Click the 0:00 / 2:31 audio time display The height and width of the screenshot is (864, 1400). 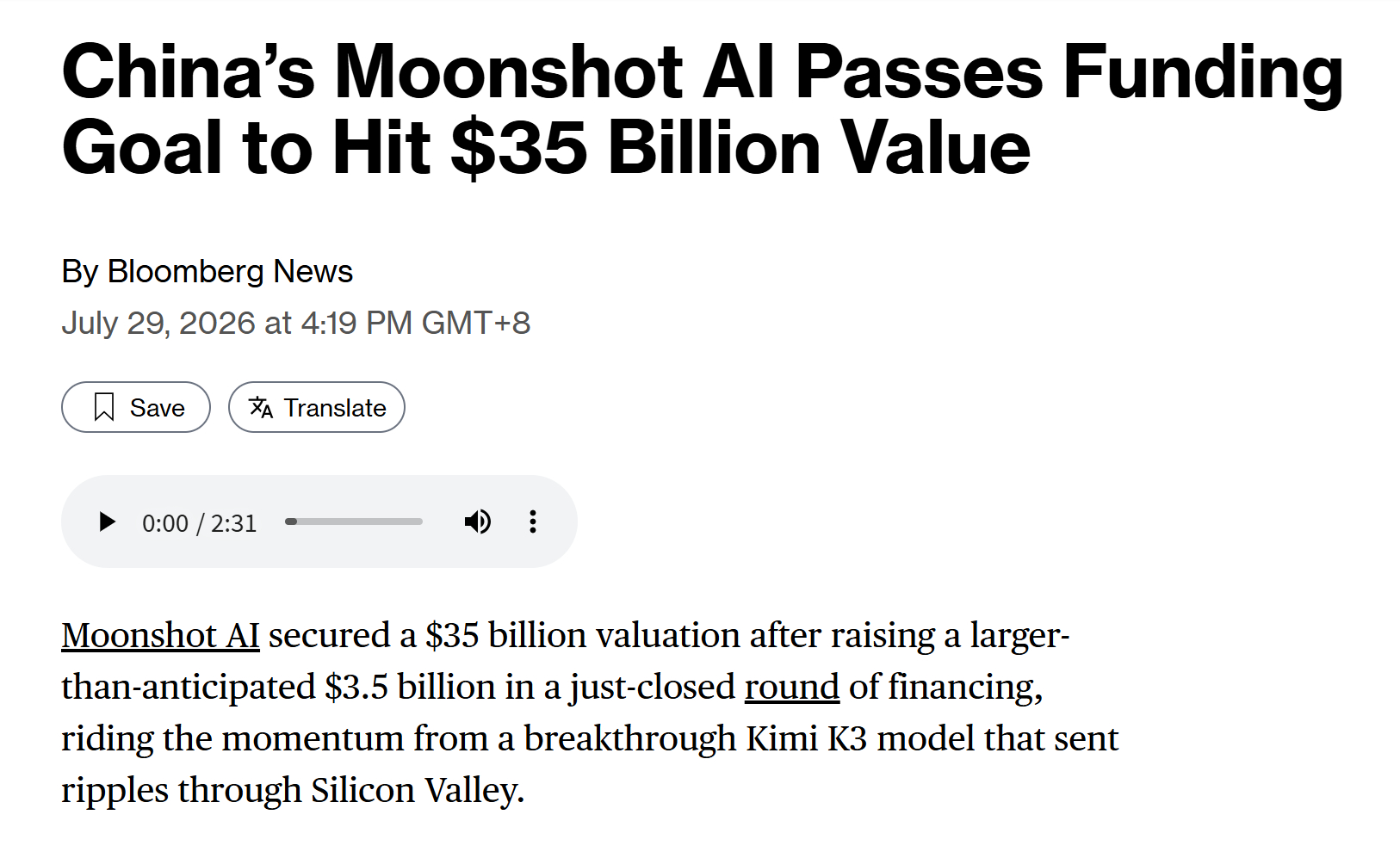(x=200, y=523)
